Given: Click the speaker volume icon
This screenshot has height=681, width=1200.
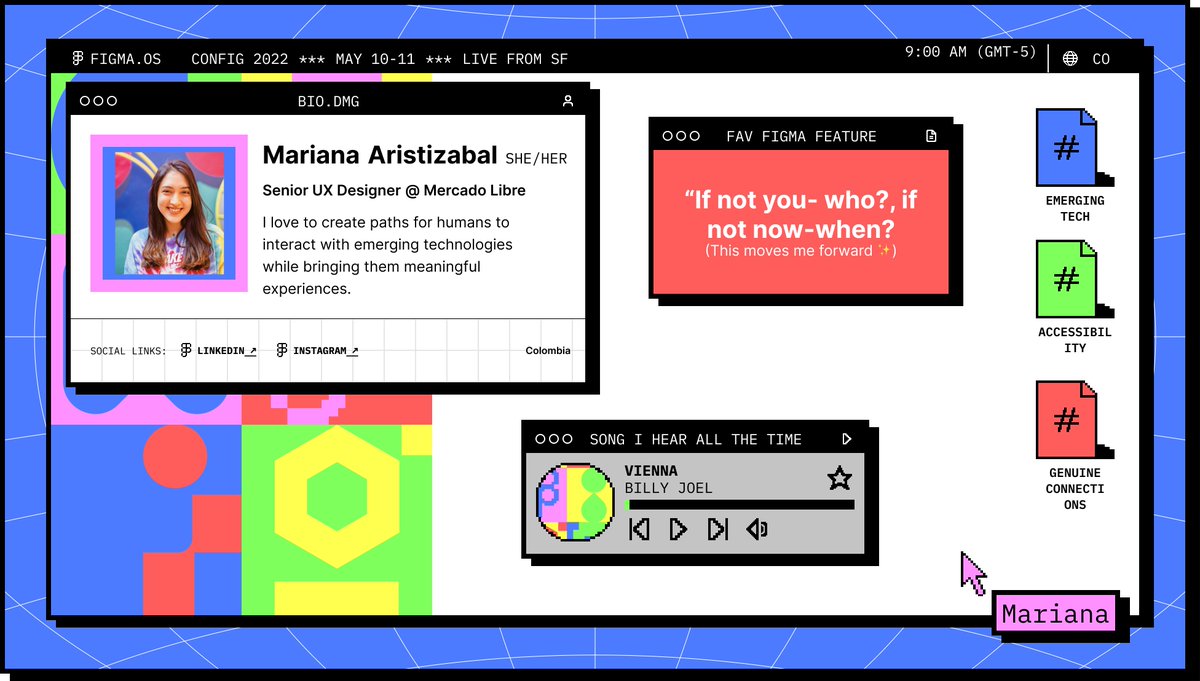Looking at the screenshot, I should click(x=757, y=529).
